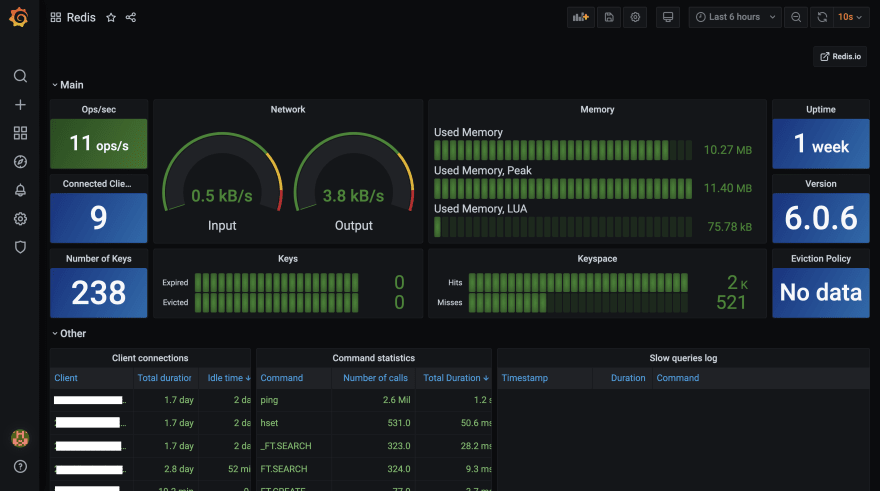Open the Ops/sec panel title menu
This screenshot has height=491, width=880.
[99, 109]
